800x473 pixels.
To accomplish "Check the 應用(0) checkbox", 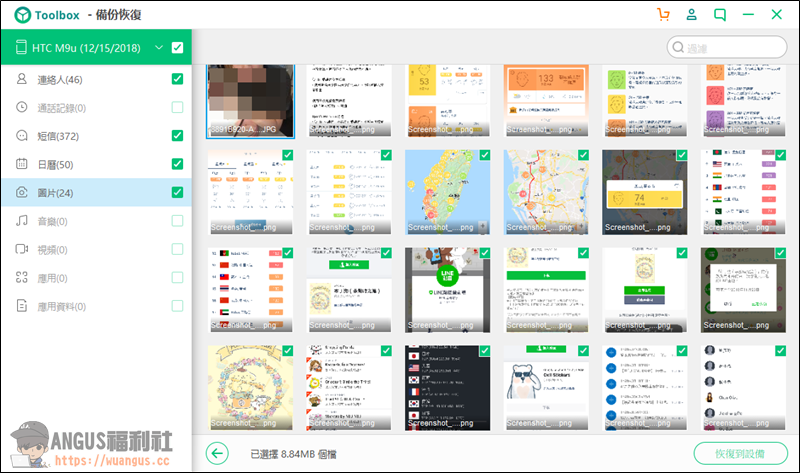I will pyautogui.click(x=177, y=278).
